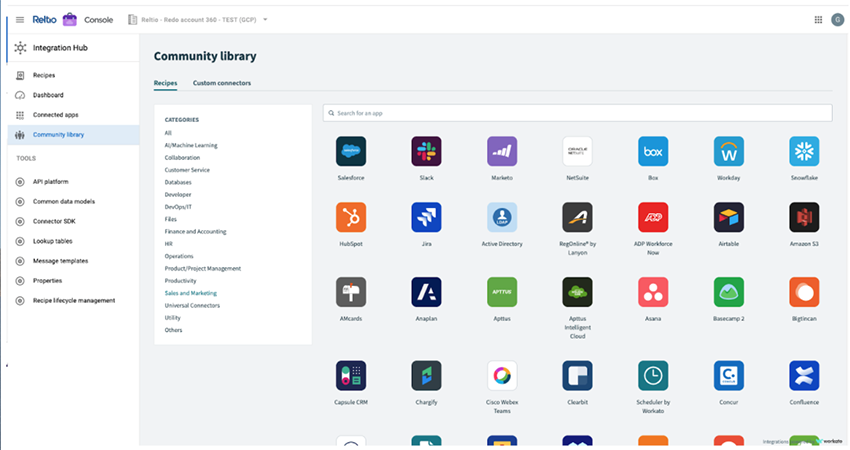Open Common data models tool

pos(73,202)
